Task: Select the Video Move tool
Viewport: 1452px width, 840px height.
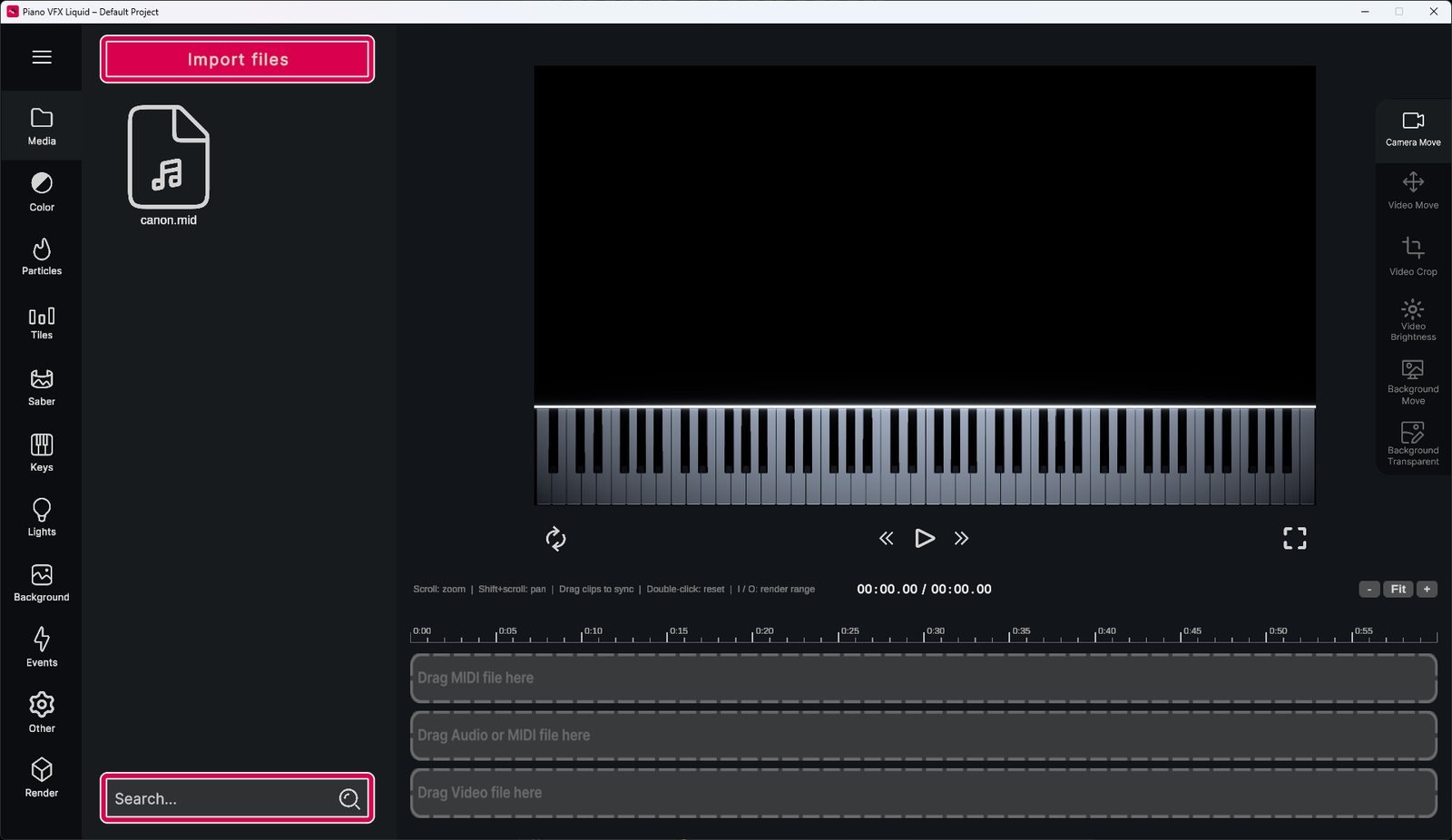Action: click(x=1413, y=191)
